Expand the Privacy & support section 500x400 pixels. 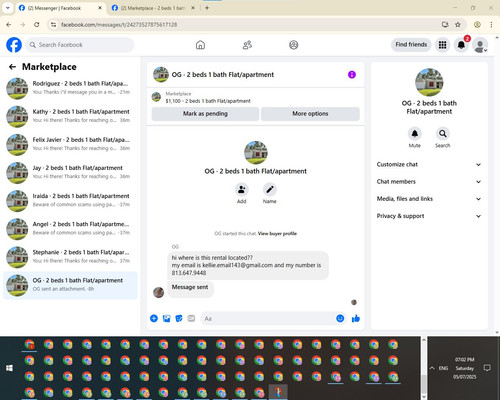click(429, 216)
